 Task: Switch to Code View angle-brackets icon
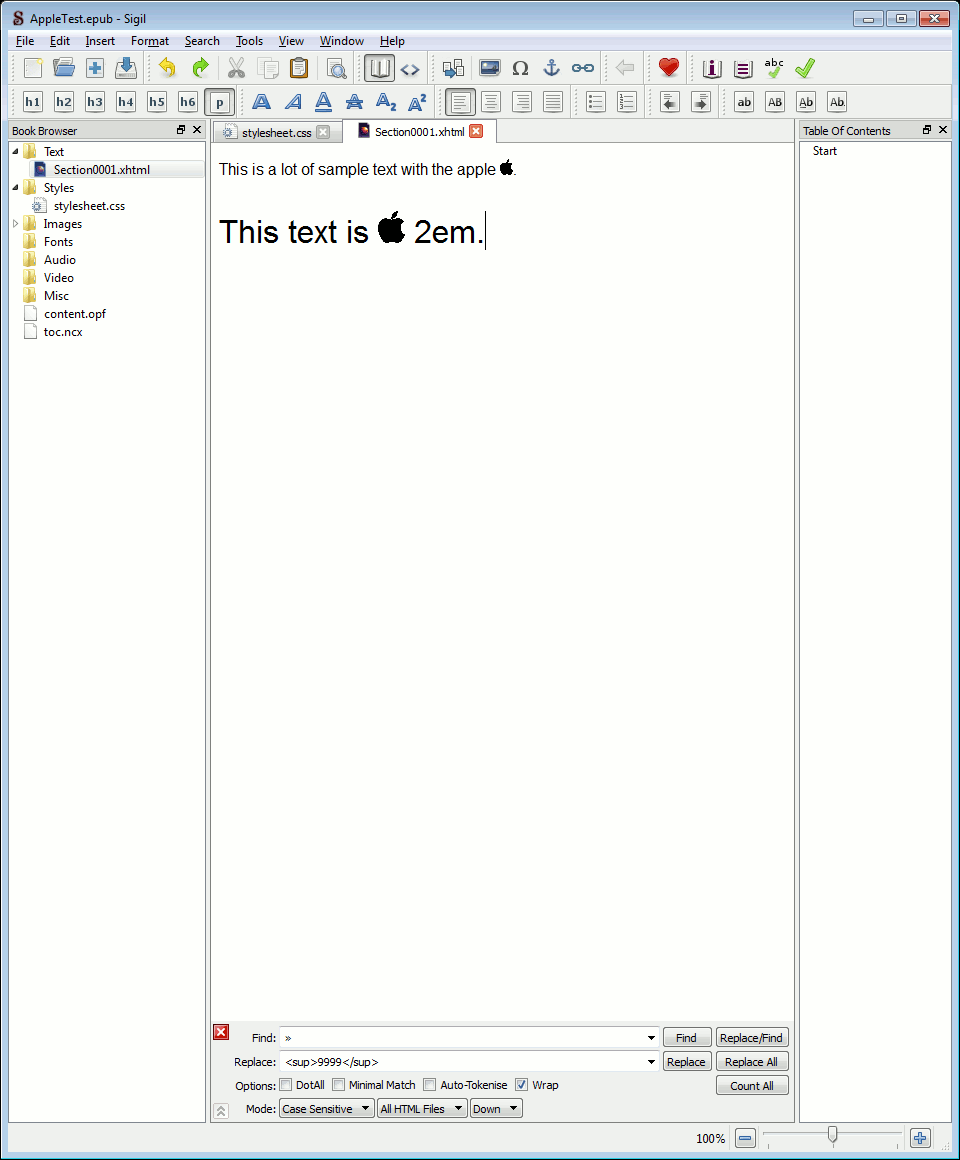click(x=410, y=69)
